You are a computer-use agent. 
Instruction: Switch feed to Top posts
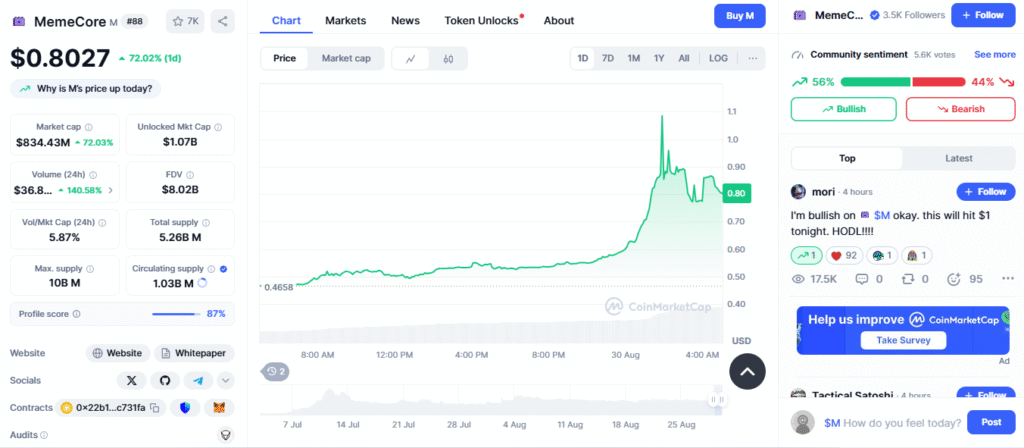pos(847,158)
